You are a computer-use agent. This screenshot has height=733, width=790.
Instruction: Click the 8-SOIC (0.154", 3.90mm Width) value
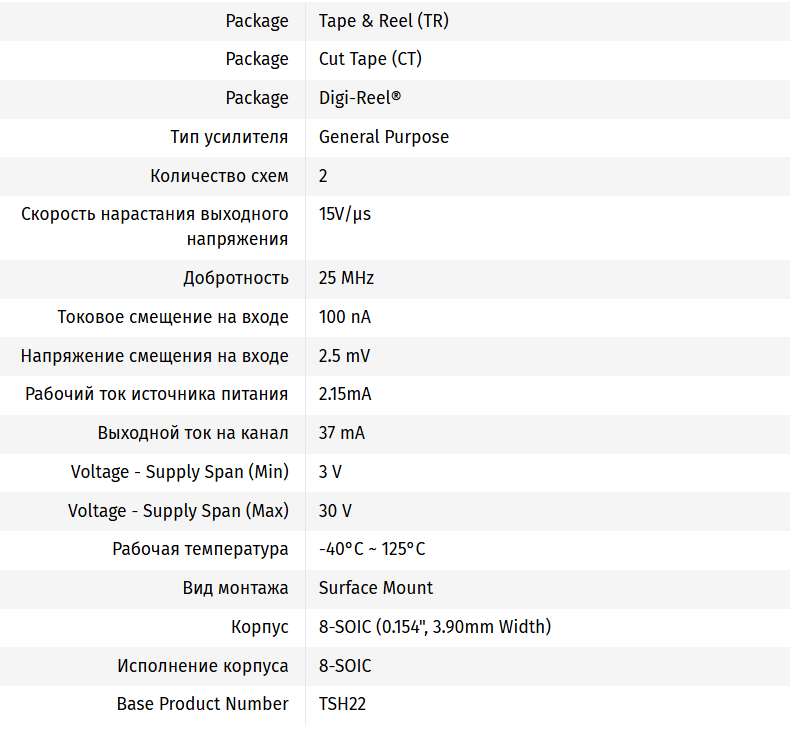[x=435, y=627]
